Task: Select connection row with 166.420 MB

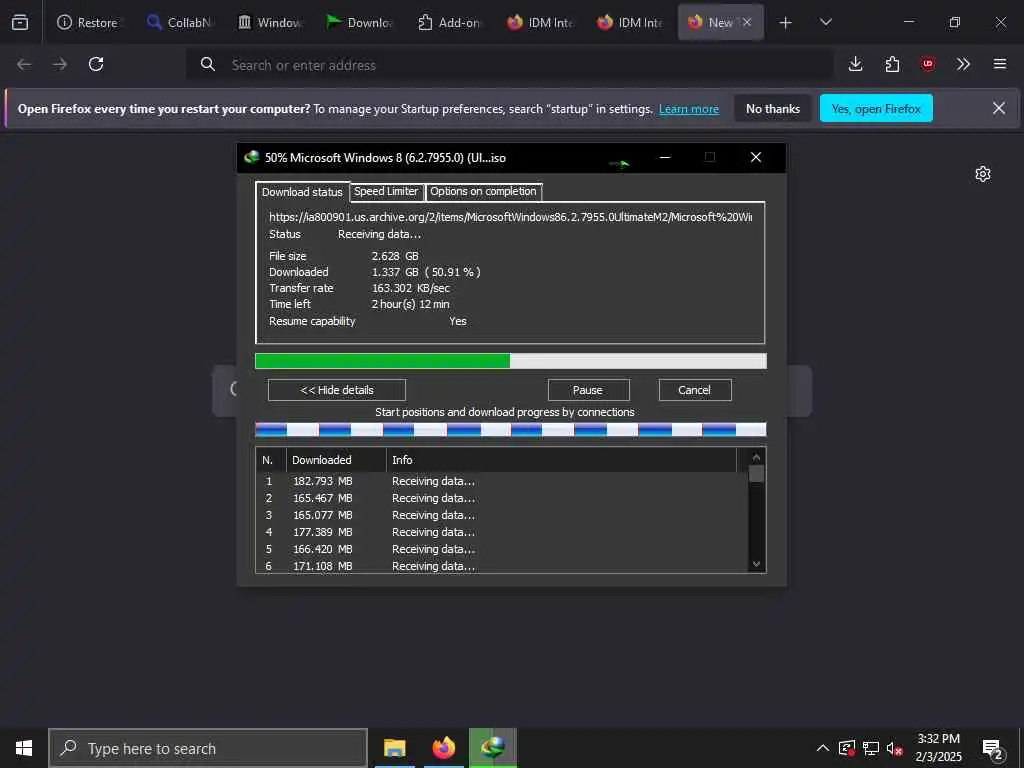Action: (x=502, y=549)
